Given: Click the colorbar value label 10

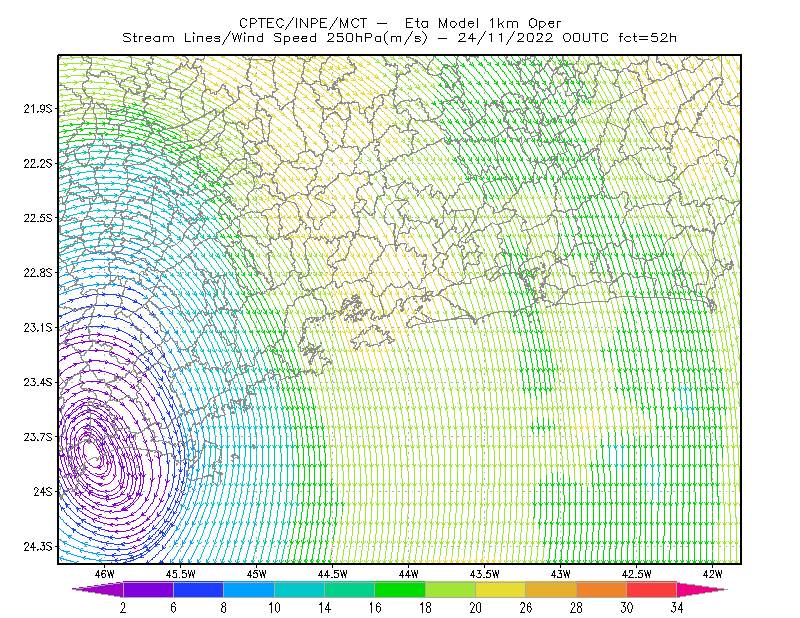Looking at the screenshot, I should tap(274, 608).
